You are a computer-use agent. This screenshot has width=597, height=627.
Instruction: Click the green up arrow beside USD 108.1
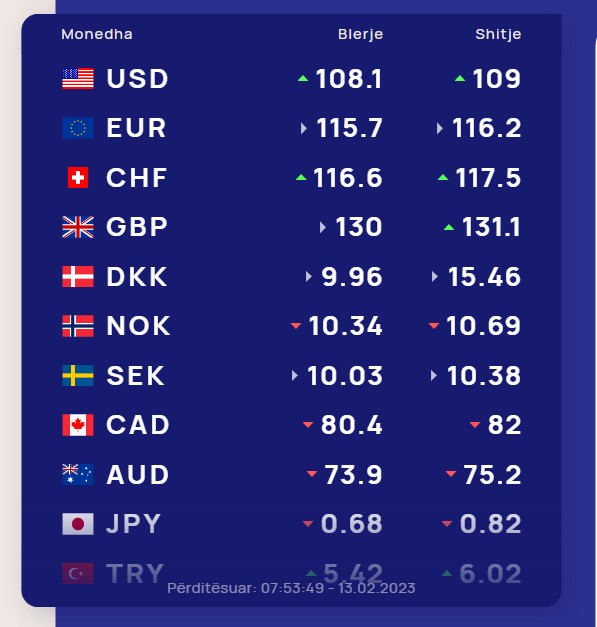coord(303,78)
